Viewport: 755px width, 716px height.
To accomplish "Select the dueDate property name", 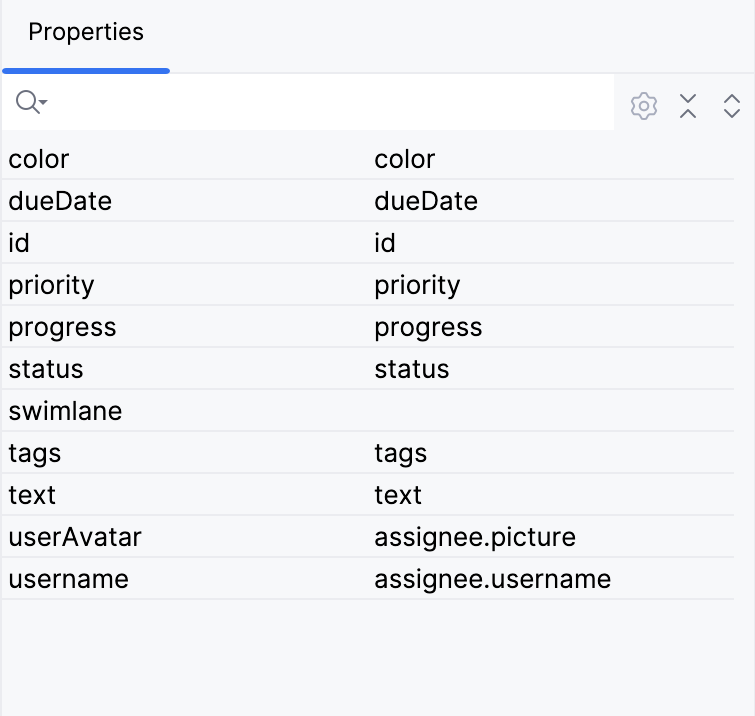I will click(x=60, y=201).
